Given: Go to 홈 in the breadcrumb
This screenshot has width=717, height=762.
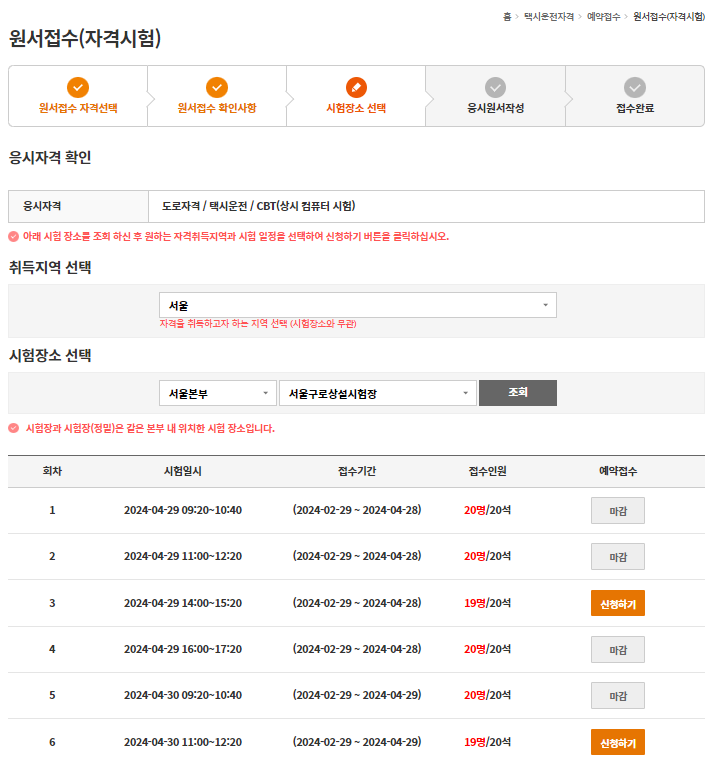Looking at the screenshot, I should [507, 17].
